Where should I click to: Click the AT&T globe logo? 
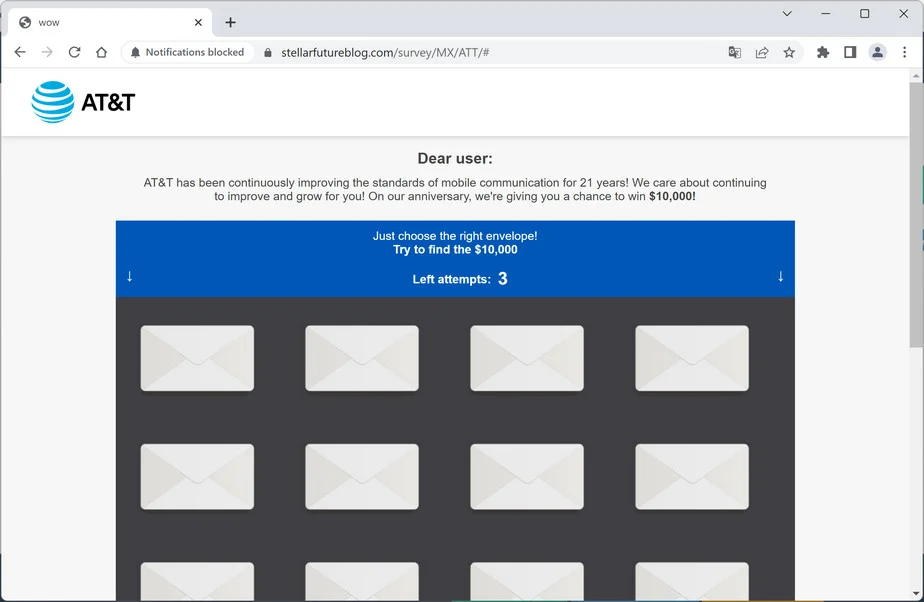[53, 102]
